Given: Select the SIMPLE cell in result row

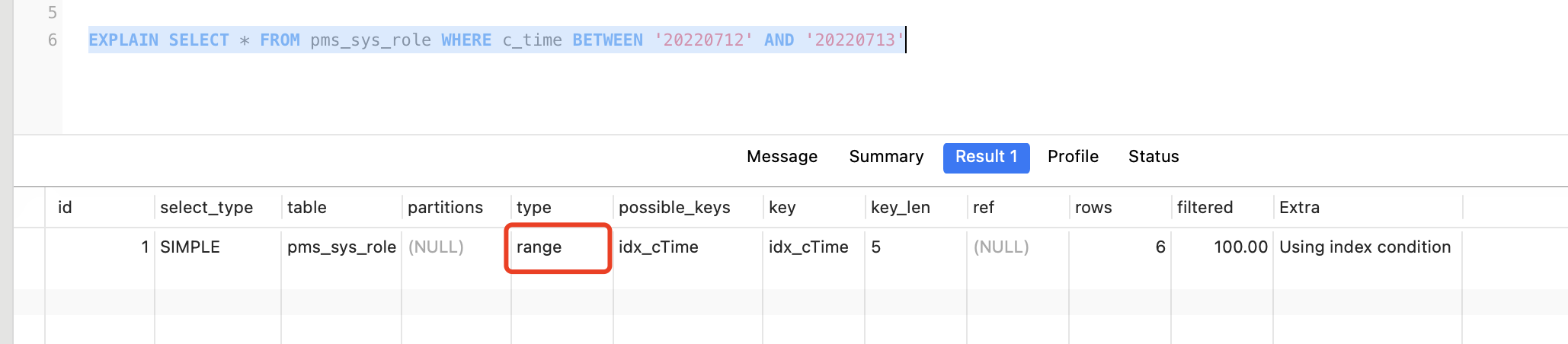Looking at the screenshot, I should click(x=190, y=247).
